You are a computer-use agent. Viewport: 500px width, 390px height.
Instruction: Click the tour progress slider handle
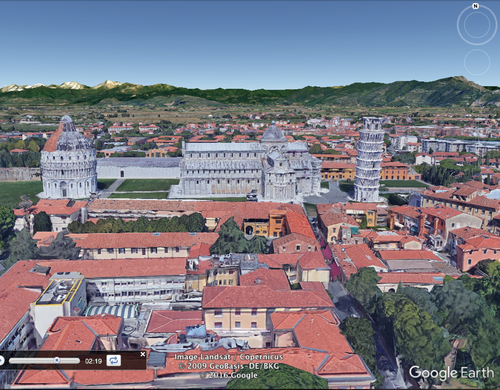coord(57,360)
